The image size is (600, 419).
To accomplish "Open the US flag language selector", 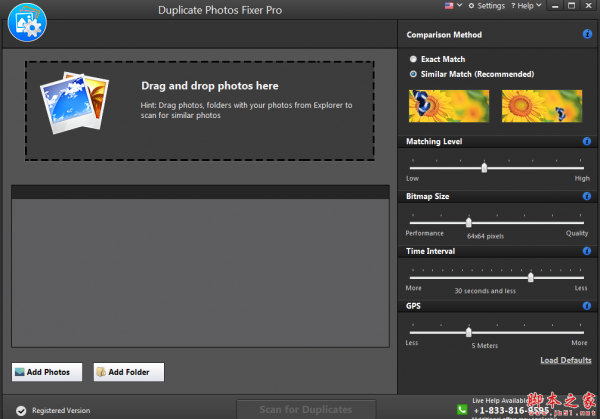I will [x=449, y=5].
